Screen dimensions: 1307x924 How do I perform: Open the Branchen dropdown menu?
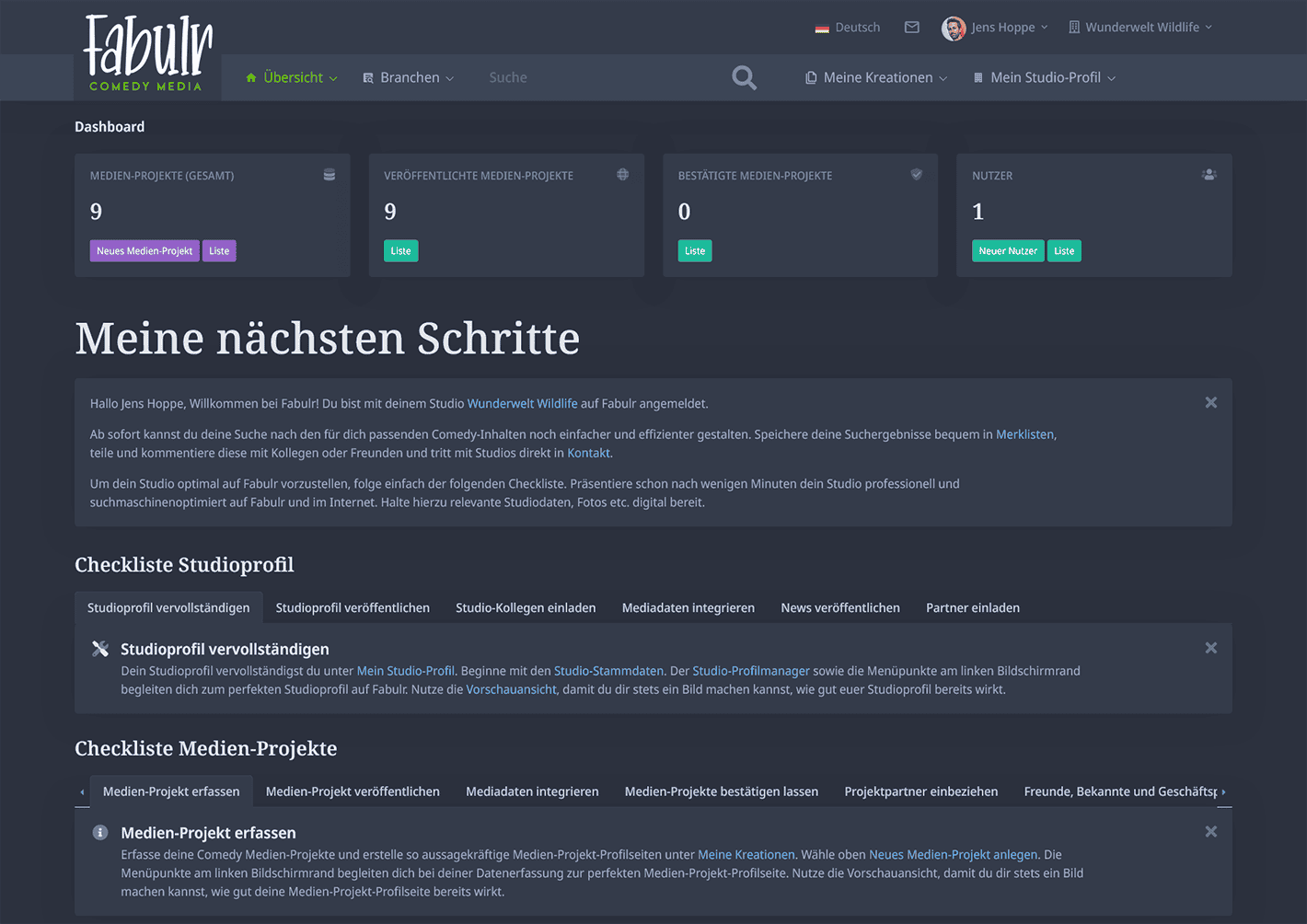click(x=408, y=77)
